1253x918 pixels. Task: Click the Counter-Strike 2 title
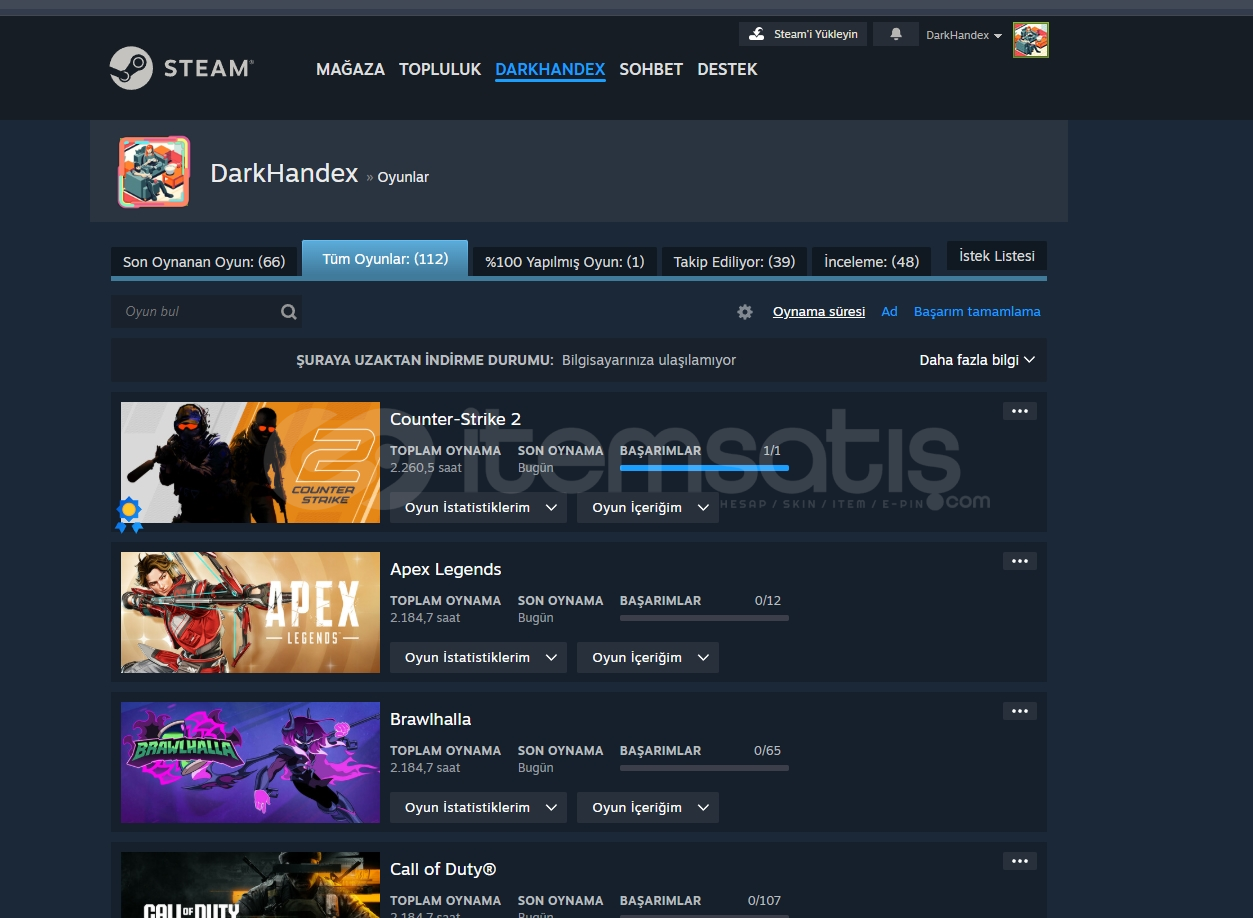[455, 419]
